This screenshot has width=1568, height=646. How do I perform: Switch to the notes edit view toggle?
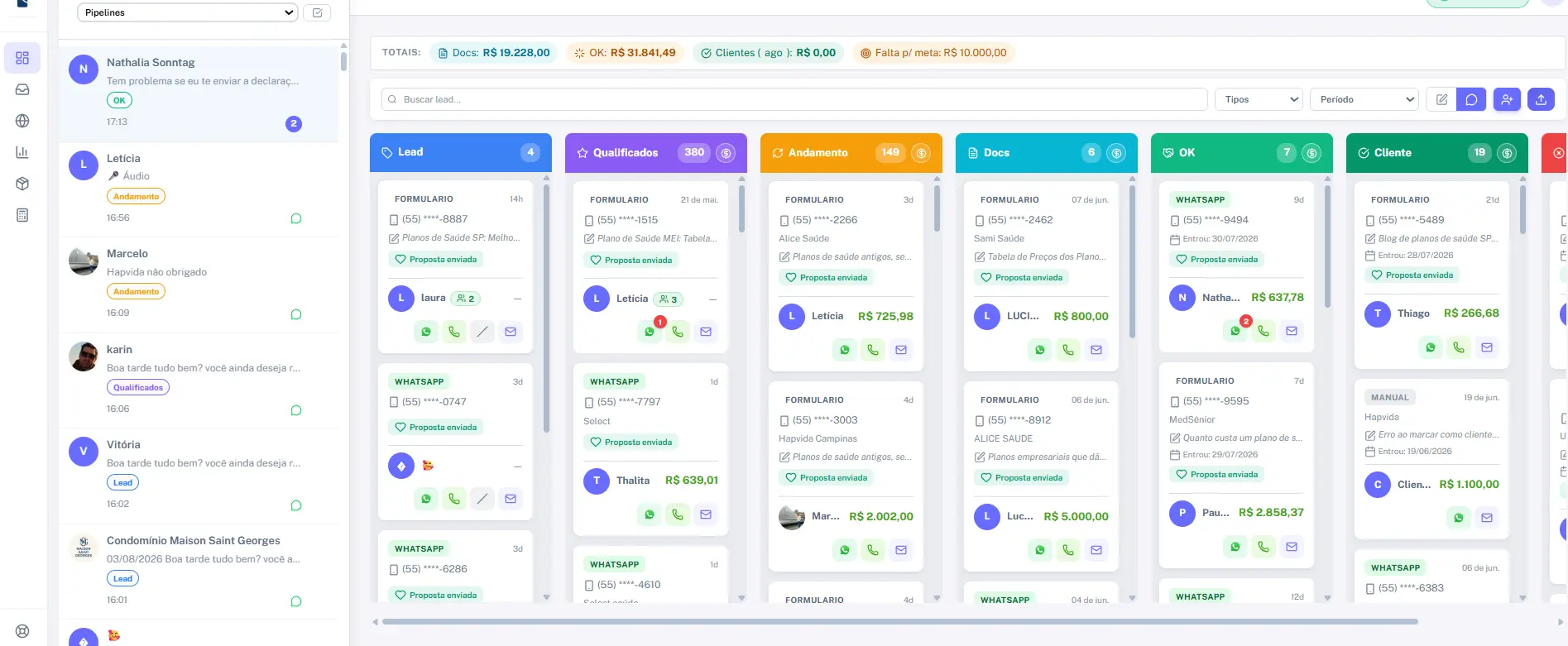click(1441, 99)
